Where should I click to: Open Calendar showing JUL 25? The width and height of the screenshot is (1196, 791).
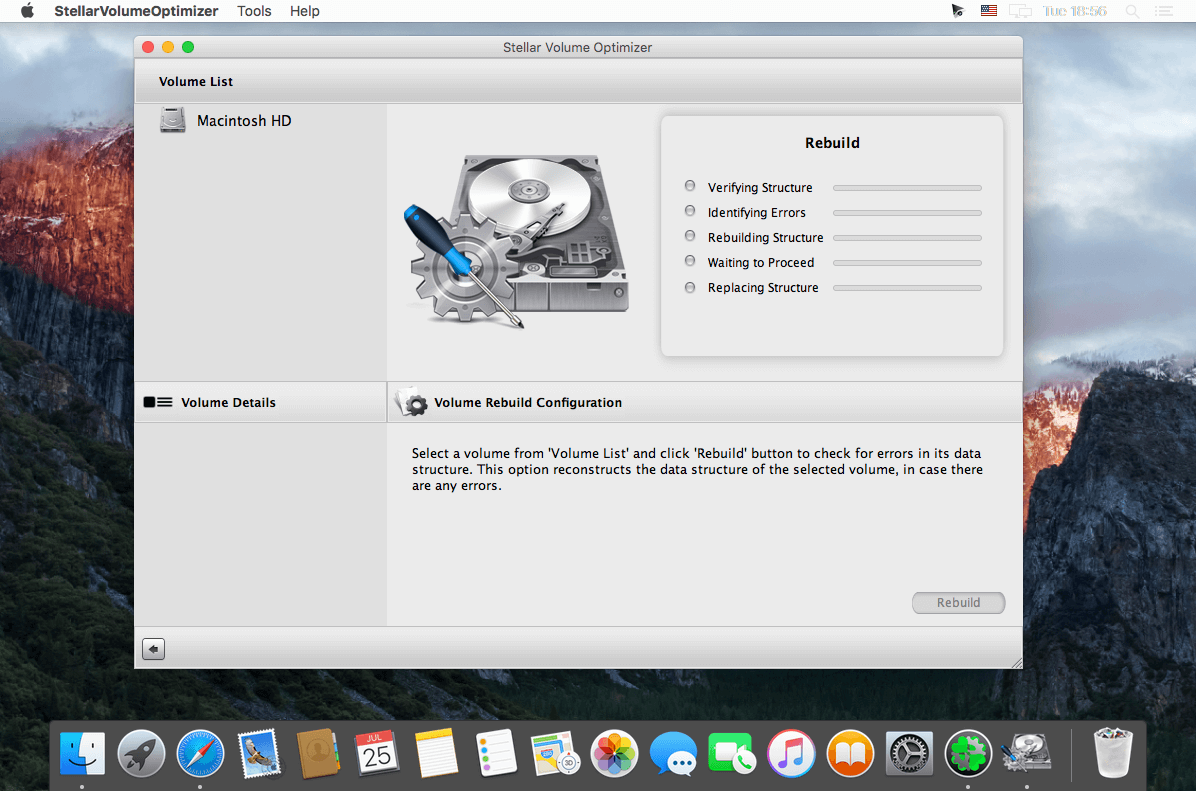pyautogui.click(x=377, y=754)
